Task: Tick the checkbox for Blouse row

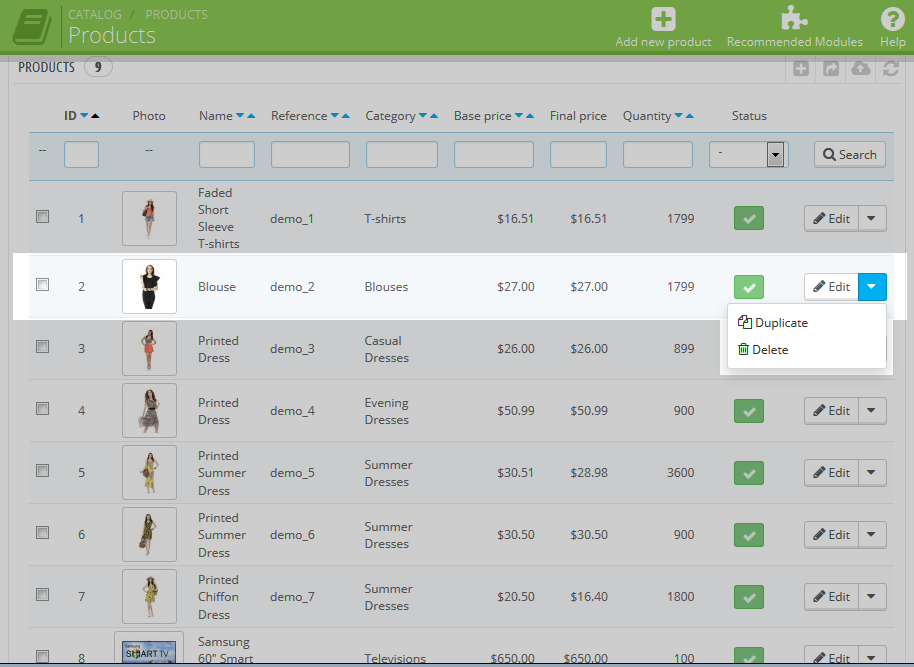Action: tap(43, 285)
